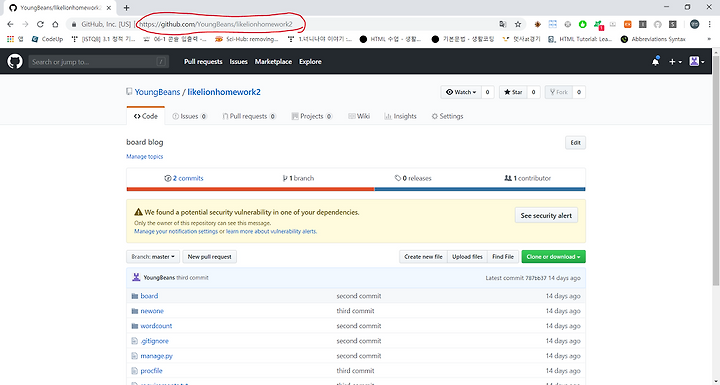Image resolution: width=720 pixels, height=385 pixels.
Task: Open Sci-Hub bookmark
Action: [x=247, y=39]
